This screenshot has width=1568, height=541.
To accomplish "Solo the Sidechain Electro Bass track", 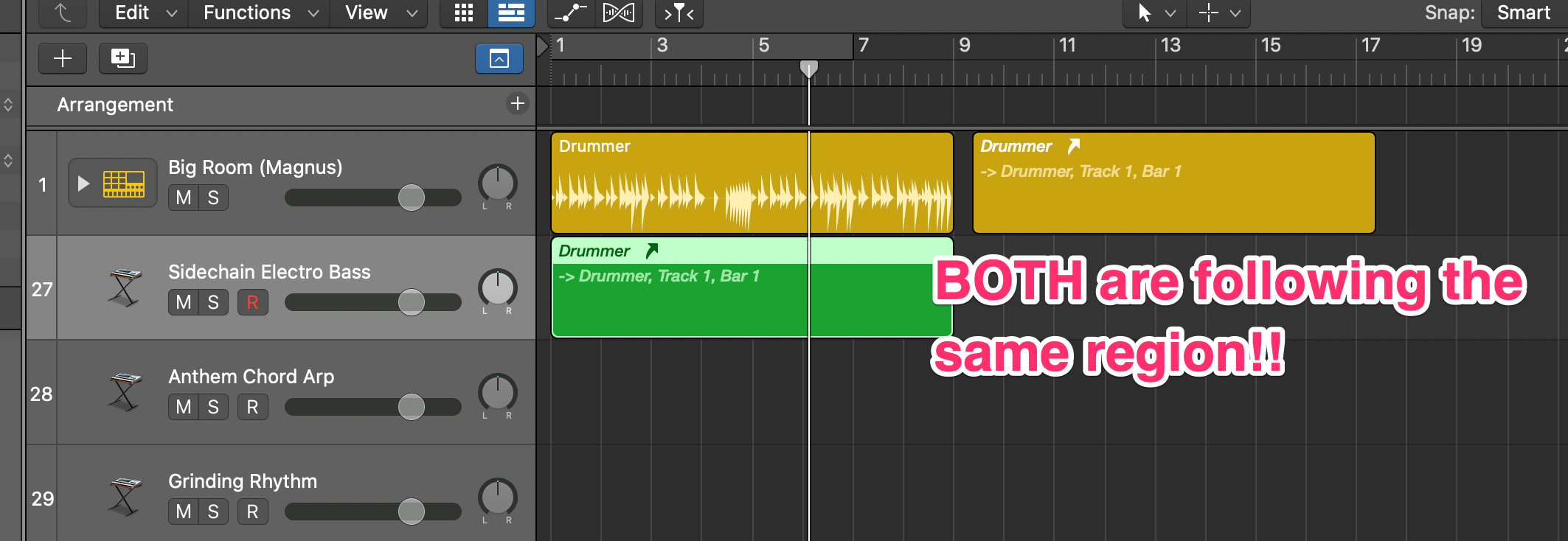I will [x=213, y=302].
